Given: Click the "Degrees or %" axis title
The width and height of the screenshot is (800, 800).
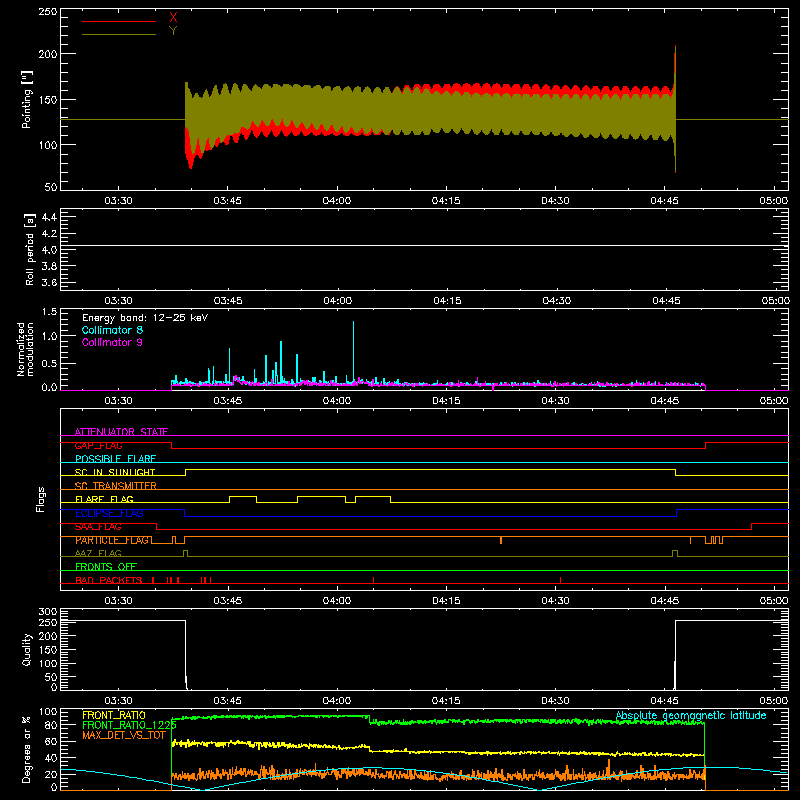Looking at the screenshot, I should (27, 749).
